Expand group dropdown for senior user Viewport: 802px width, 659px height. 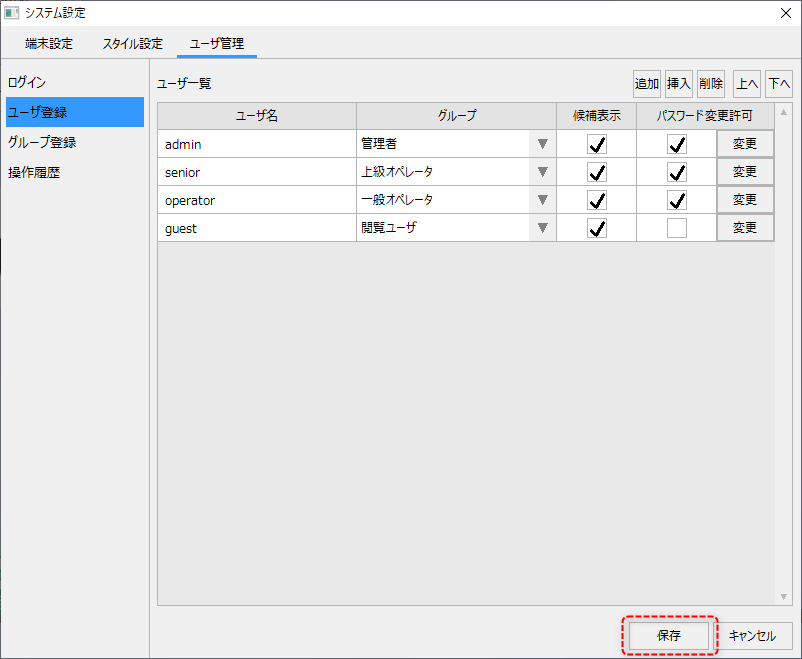pyautogui.click(x=542, y=172)
